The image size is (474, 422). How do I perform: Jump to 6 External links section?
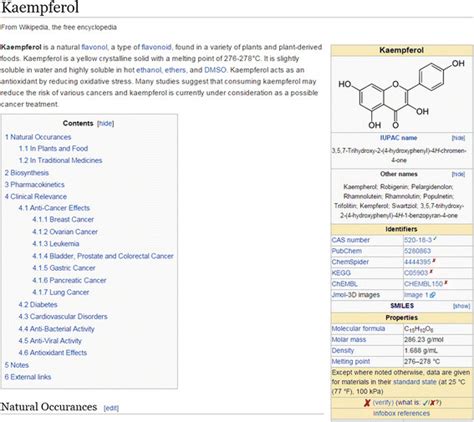[28, 377]
